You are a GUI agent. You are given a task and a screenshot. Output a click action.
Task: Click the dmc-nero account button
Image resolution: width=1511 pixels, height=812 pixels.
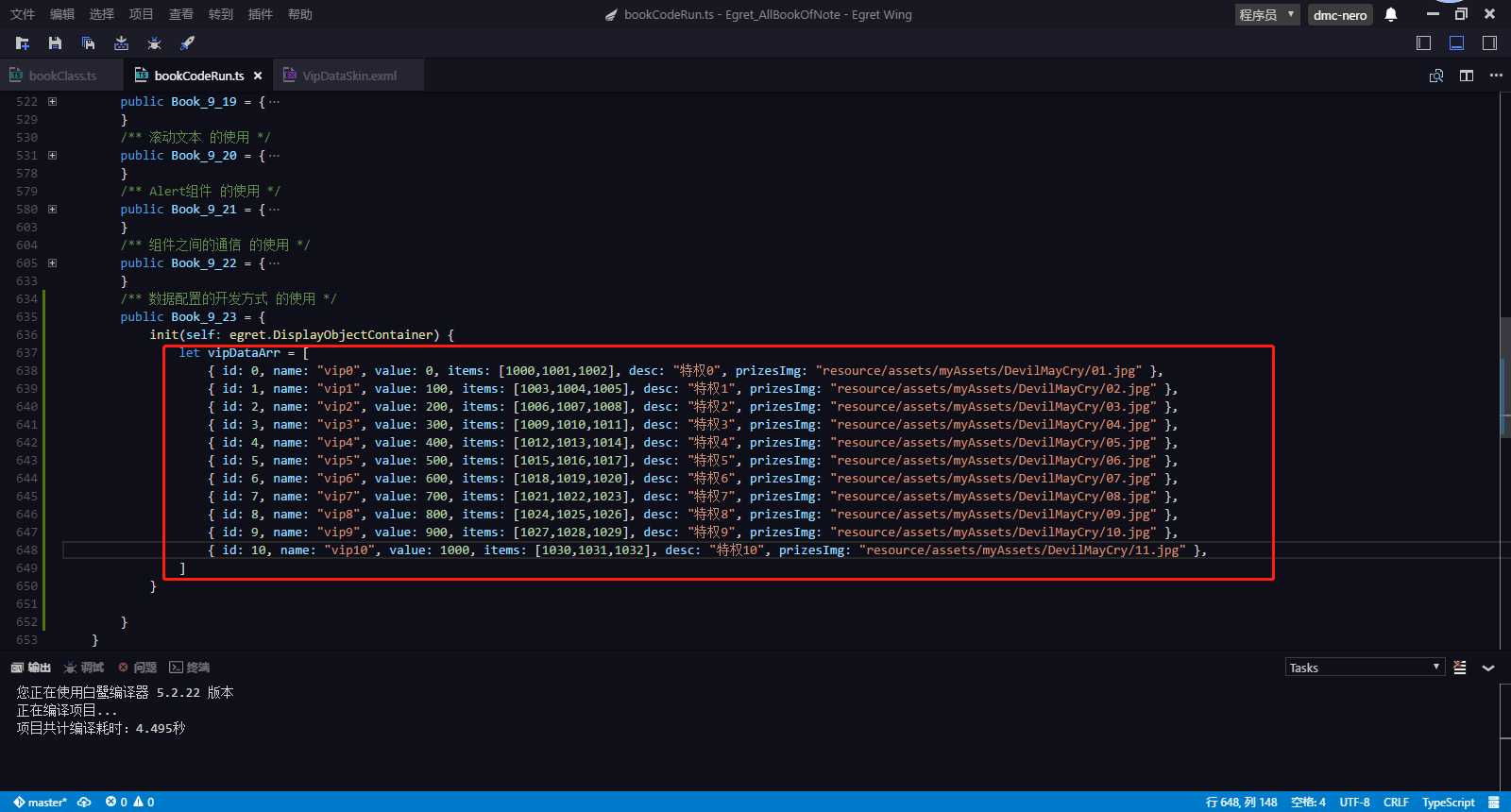[1340, 14]
